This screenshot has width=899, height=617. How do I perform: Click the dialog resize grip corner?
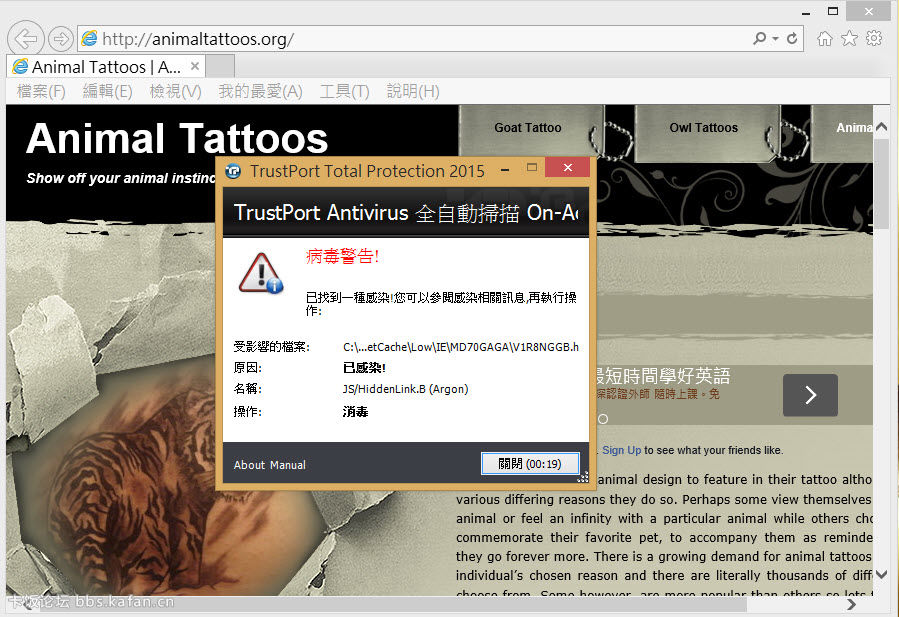583,477
